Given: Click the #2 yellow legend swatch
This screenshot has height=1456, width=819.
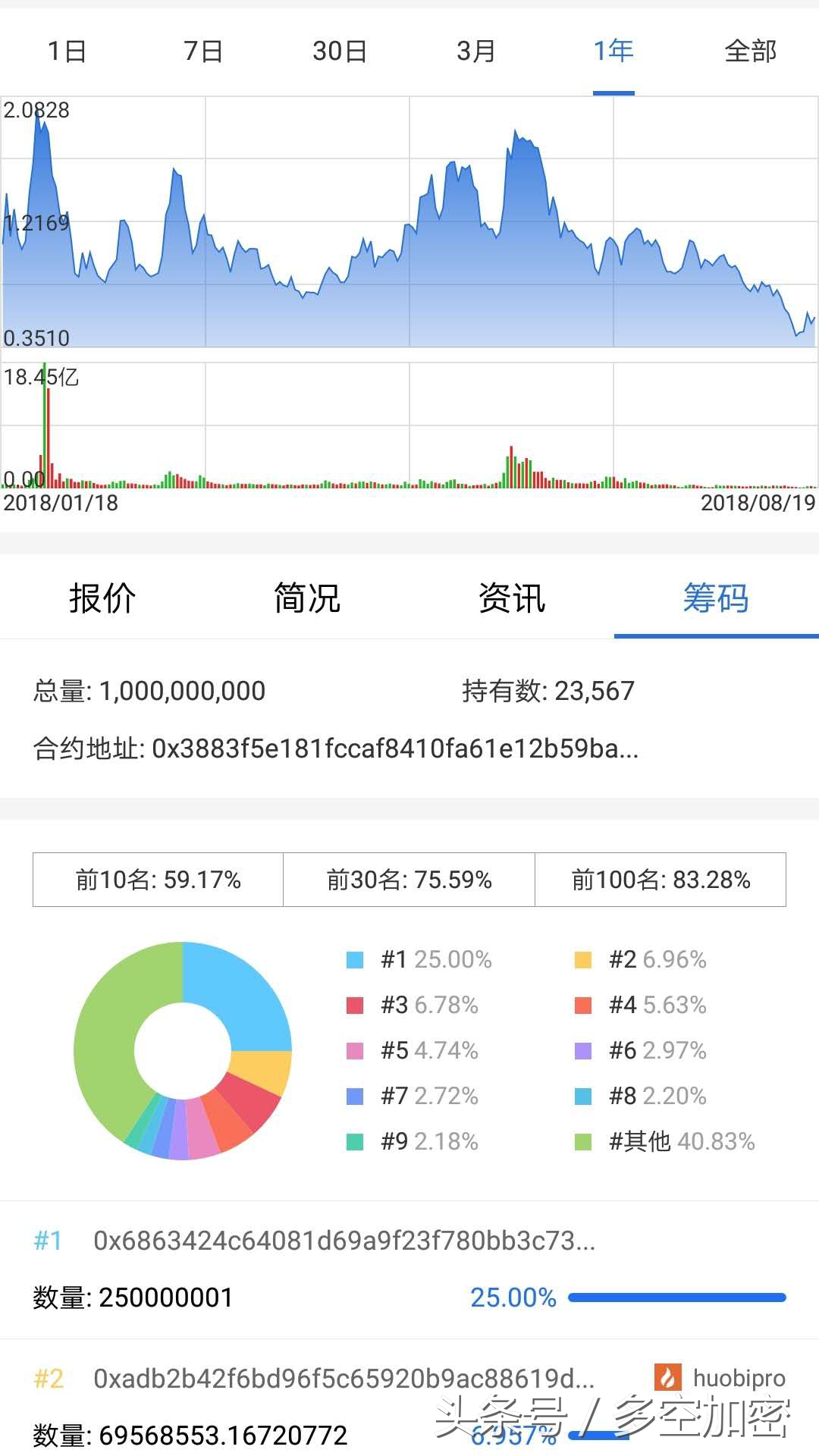Looking at the screenshot, I should pyautogui.click(x=583, y=960).
